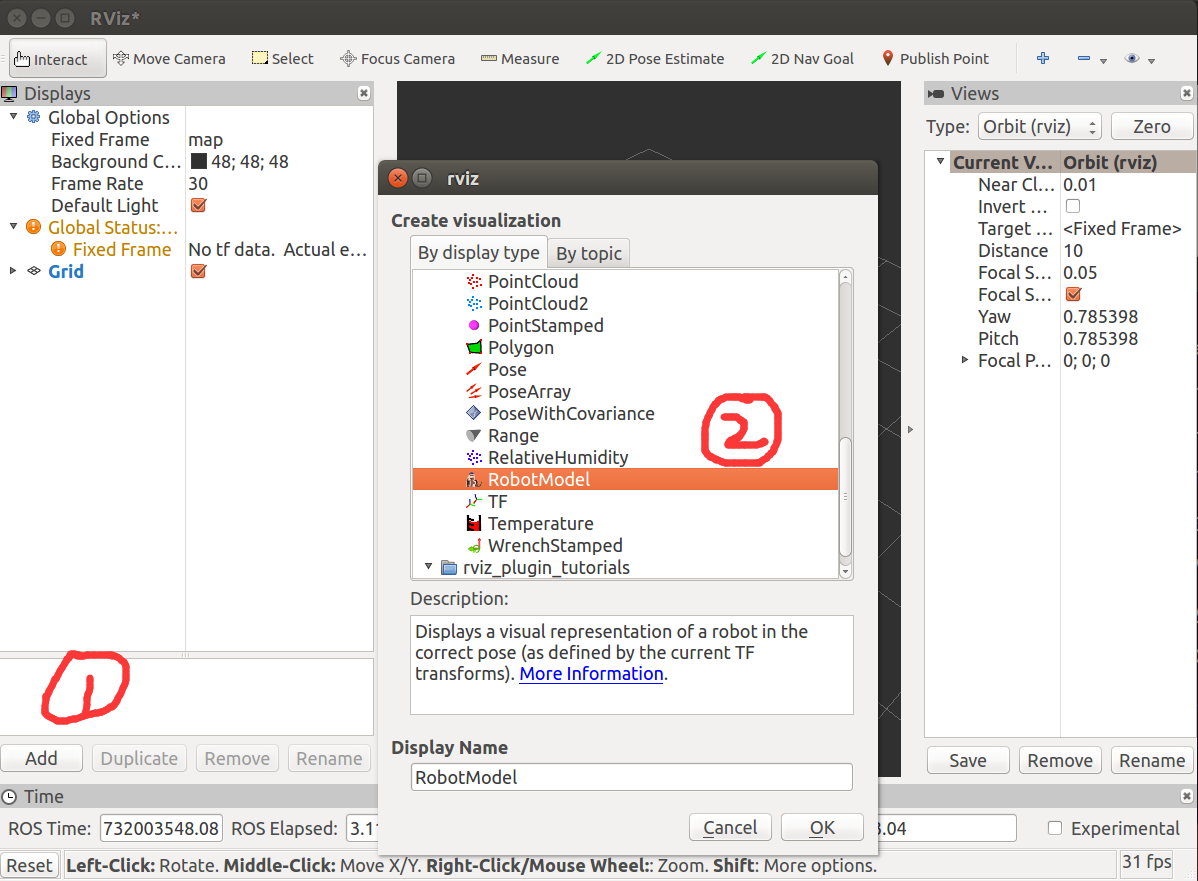The height and width of the screenshot is (881, 1198).
Task: Open the dropdown arrow beside the eye icon
Action: tap(1151, 60)
